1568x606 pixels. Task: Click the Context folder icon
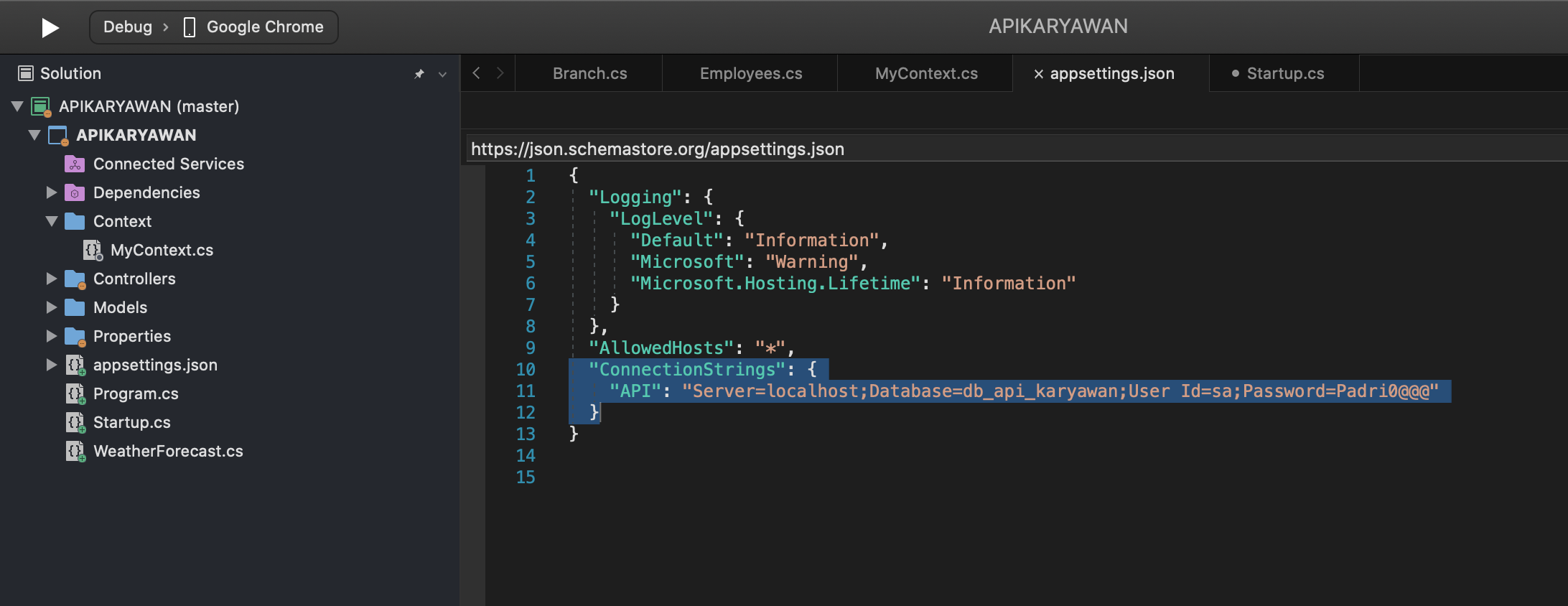click(x=75, y=221)
